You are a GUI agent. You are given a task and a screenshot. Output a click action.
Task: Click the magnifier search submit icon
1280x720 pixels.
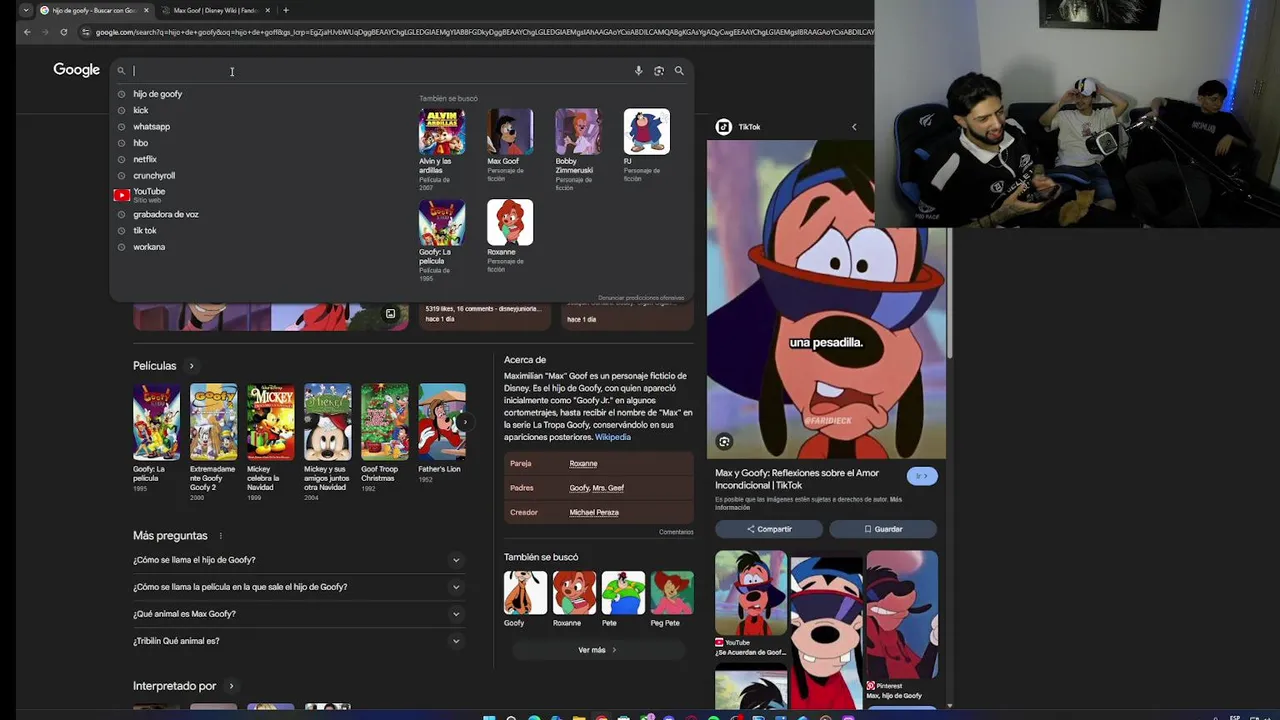point(679,71)
